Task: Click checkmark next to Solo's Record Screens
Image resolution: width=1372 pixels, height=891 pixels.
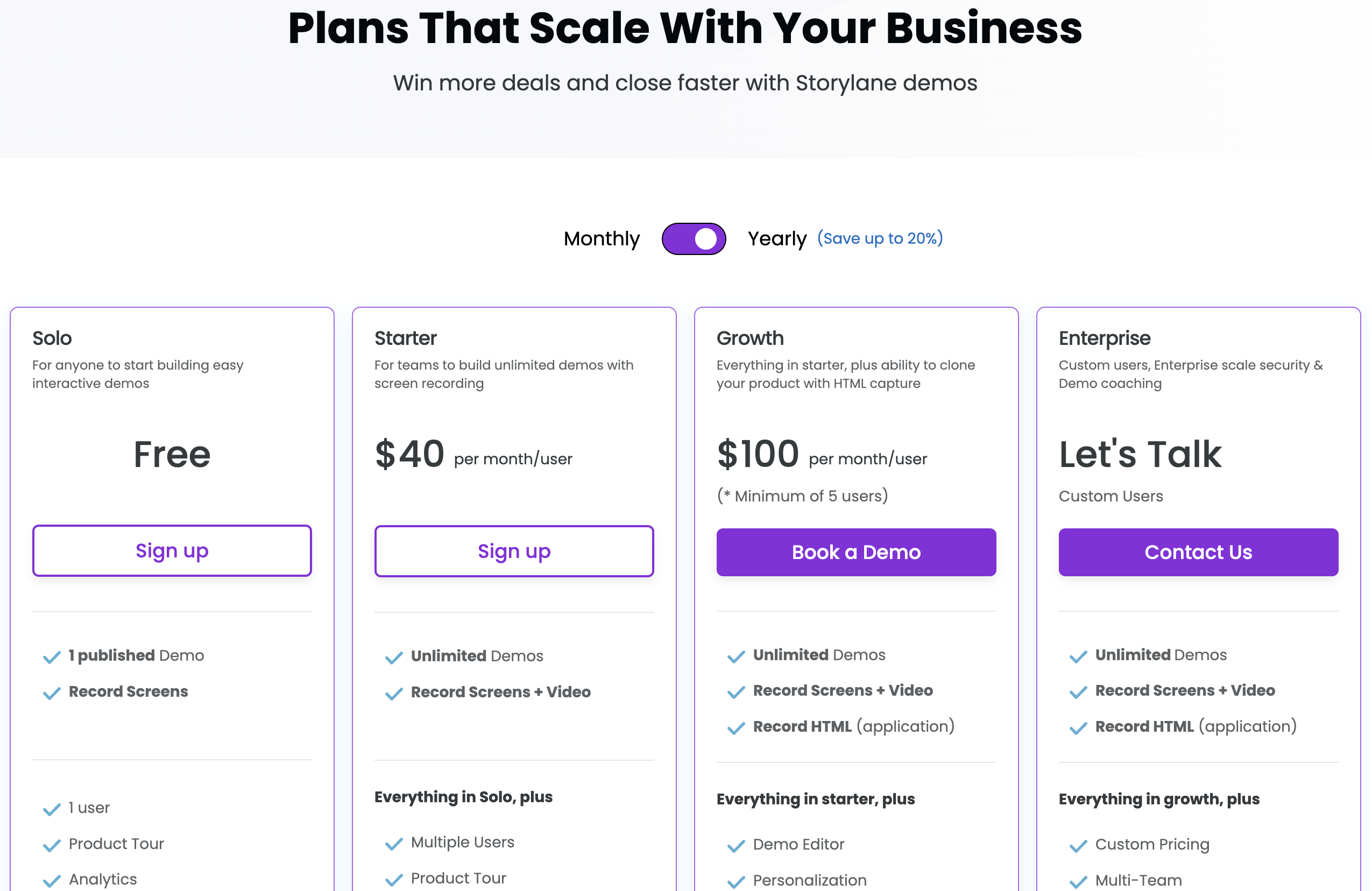Action: click(52, 693)
